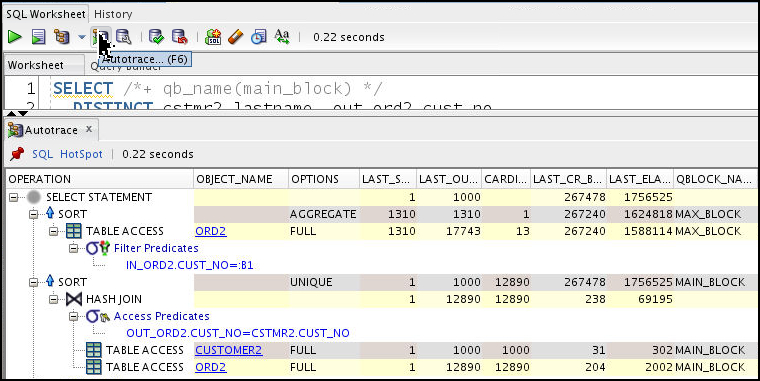Click the LAST_ELA... column header

[x=640, y=179]
